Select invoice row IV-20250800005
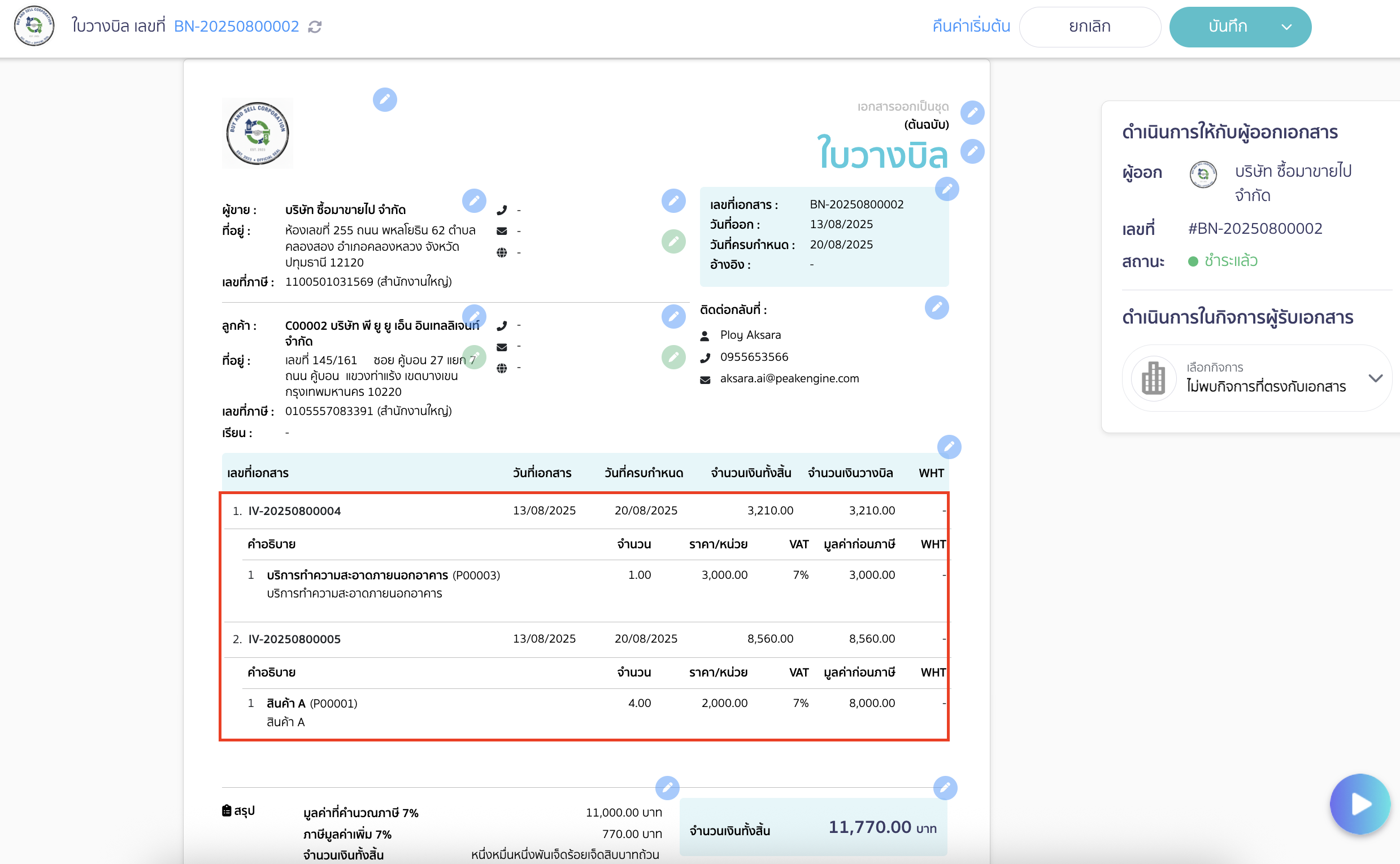Screen dimensions: 1400x864 point(294,639)
